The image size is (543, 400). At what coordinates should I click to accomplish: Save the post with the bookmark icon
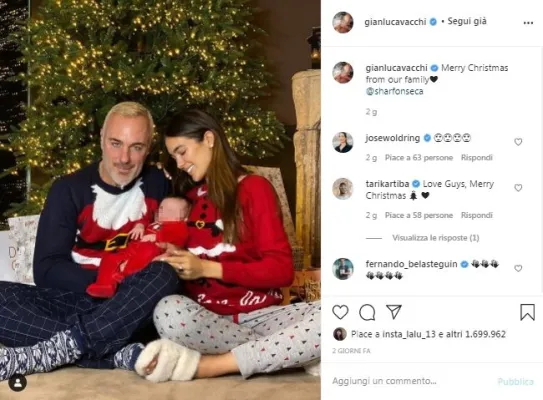click(527, 312)
